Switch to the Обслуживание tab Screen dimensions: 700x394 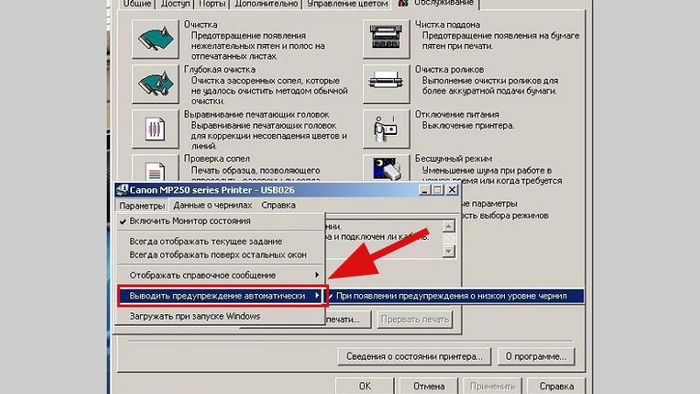click(436, 4)
